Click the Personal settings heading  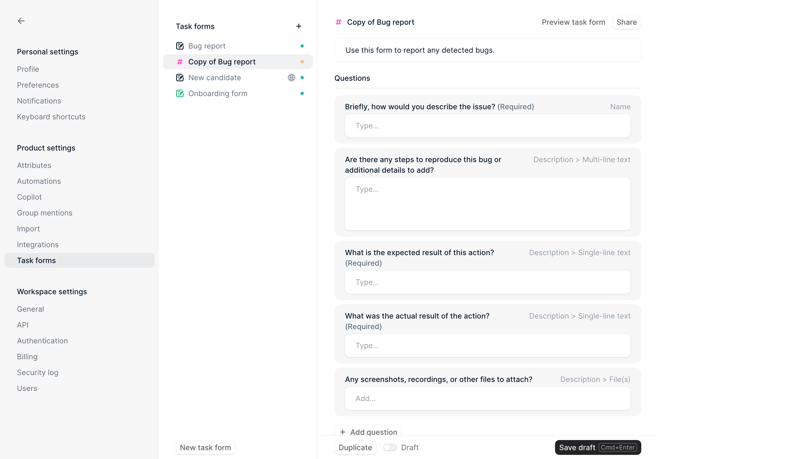(x=47, y=52)
